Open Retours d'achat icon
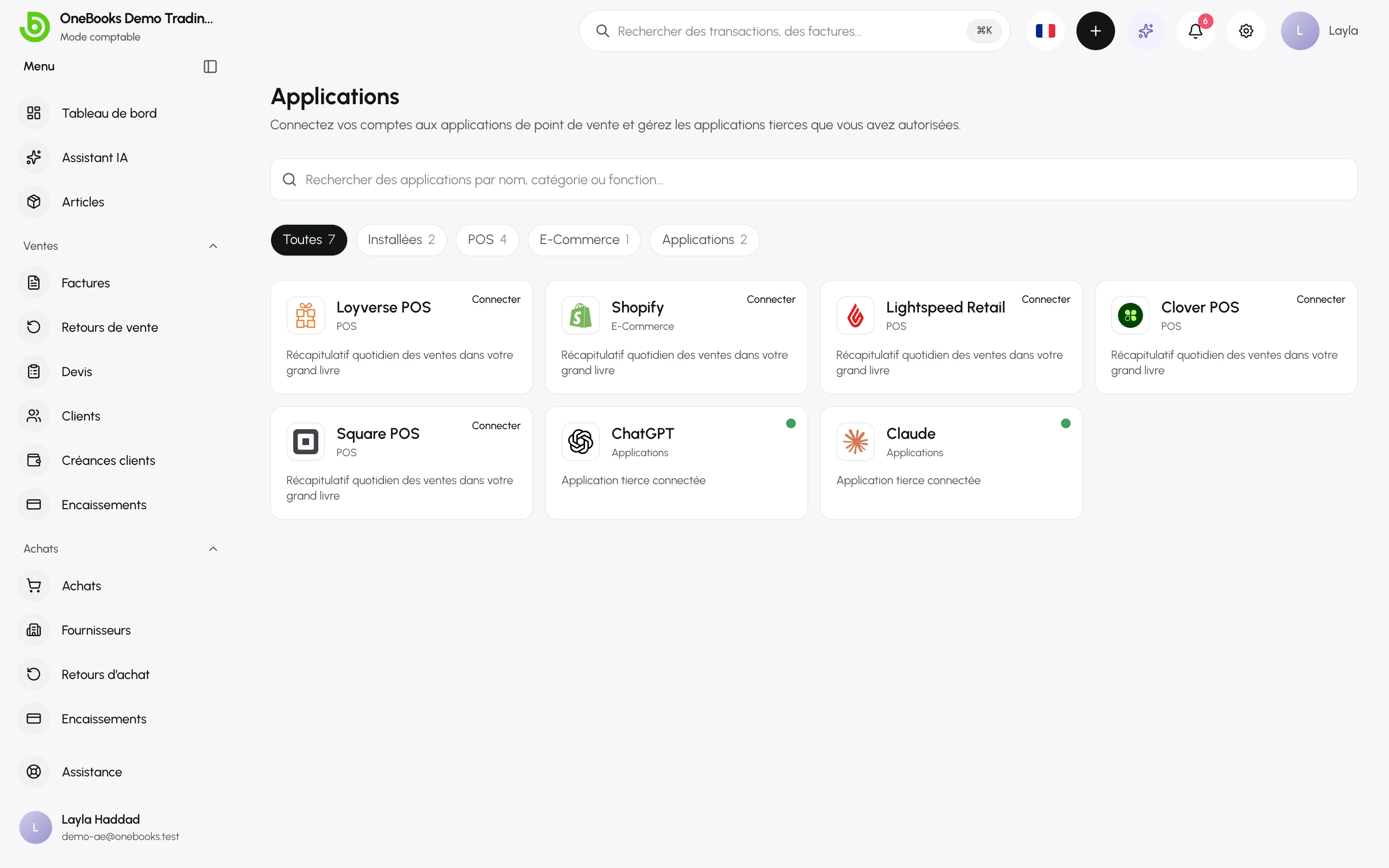The width and height of the screenshot is (1389, 868). point(34,674)
